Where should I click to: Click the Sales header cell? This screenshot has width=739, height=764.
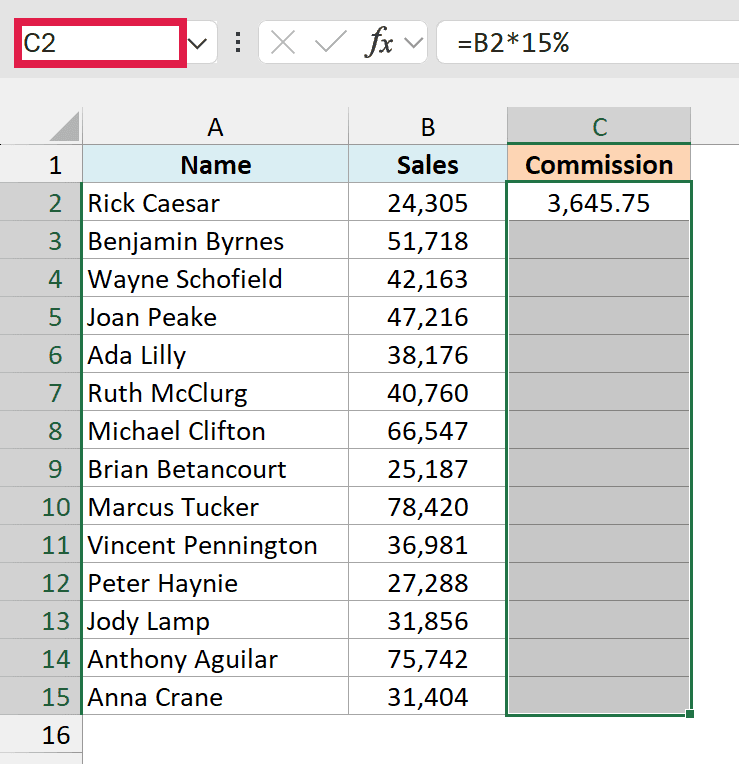(428, 165)
